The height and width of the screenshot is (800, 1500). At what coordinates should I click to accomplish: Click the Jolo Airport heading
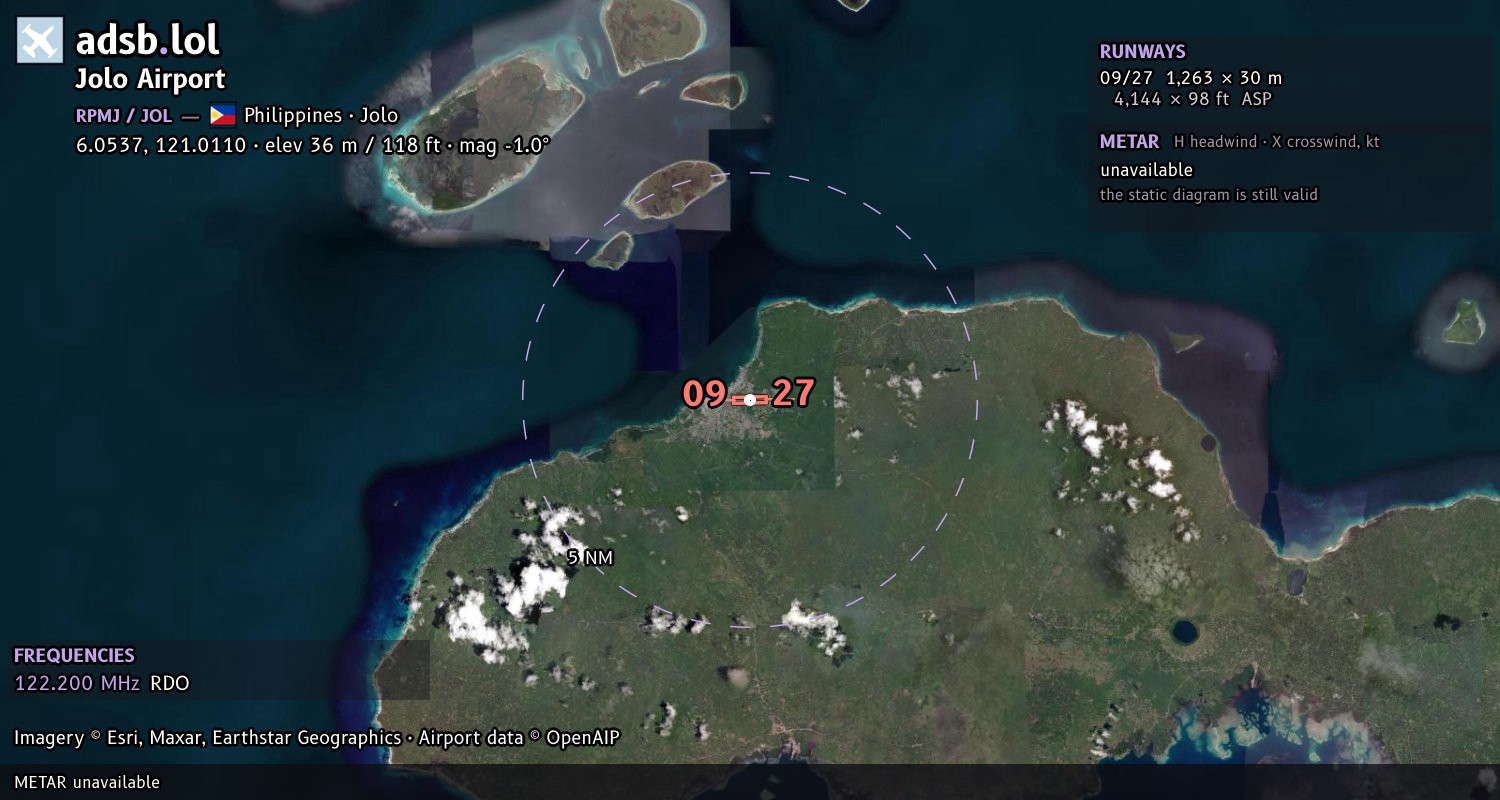pos(150,79)
